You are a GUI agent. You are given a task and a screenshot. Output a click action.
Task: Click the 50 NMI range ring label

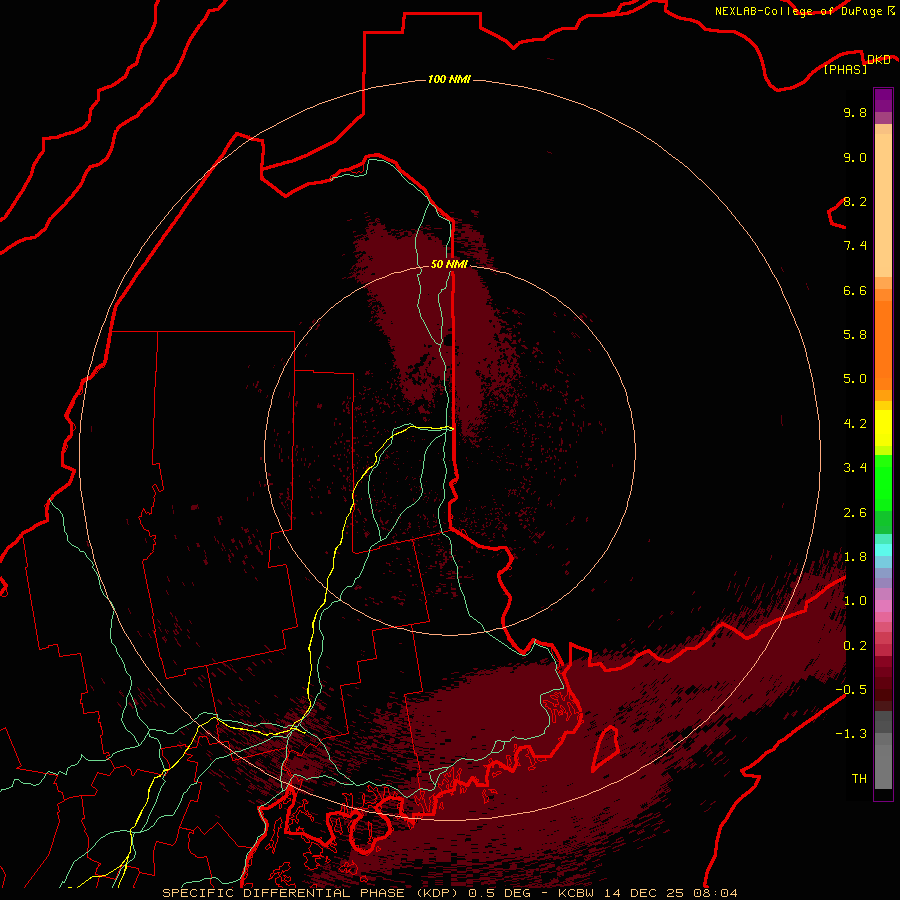click(x=449, y=264)
